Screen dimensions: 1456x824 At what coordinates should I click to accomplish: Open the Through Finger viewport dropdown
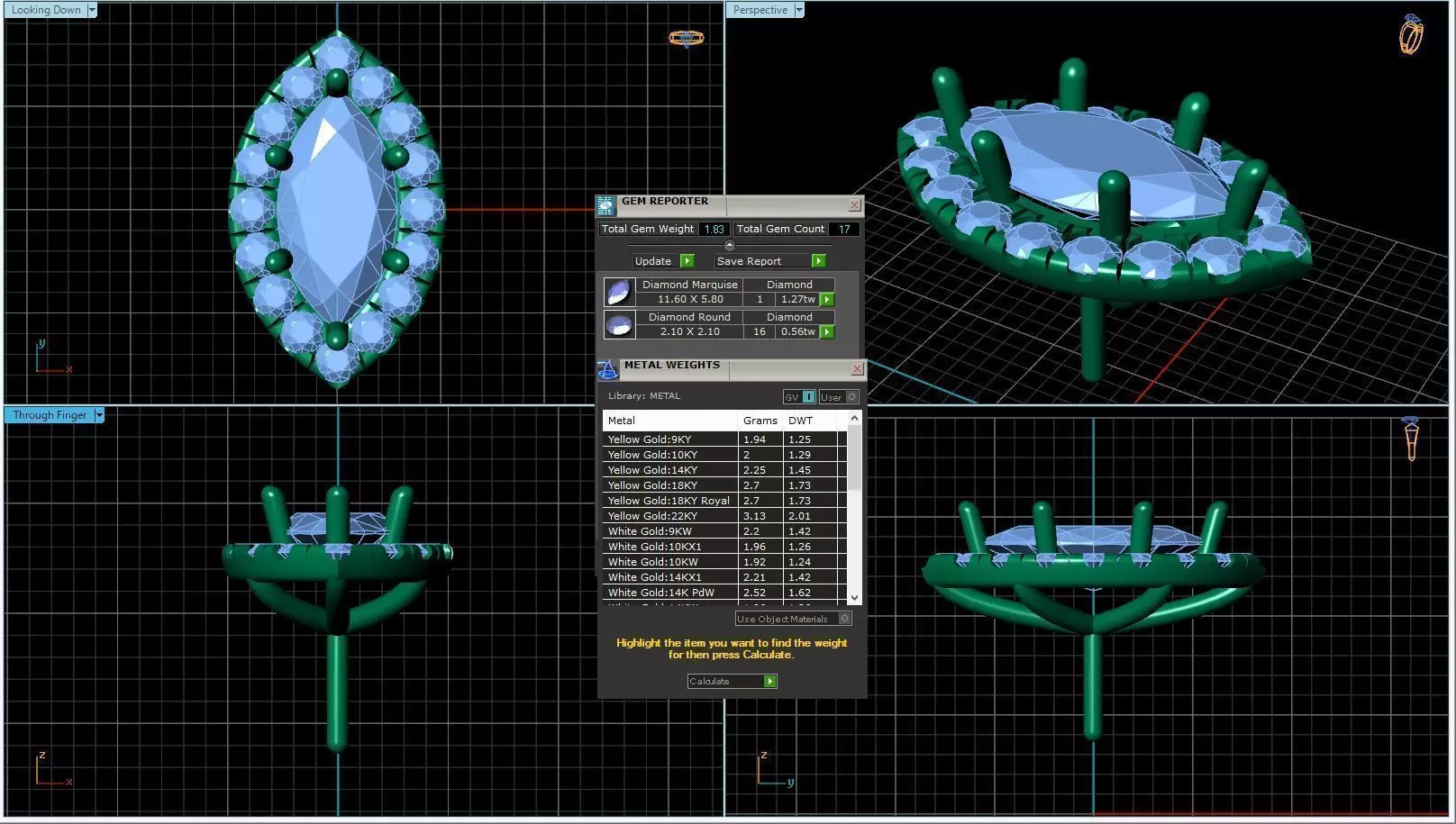point(99,415)
